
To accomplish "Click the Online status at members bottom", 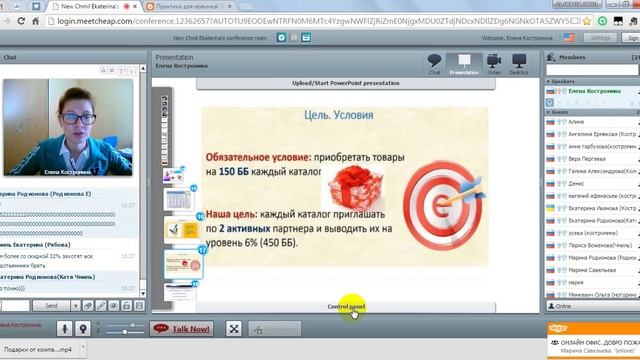I will point(560,306).
